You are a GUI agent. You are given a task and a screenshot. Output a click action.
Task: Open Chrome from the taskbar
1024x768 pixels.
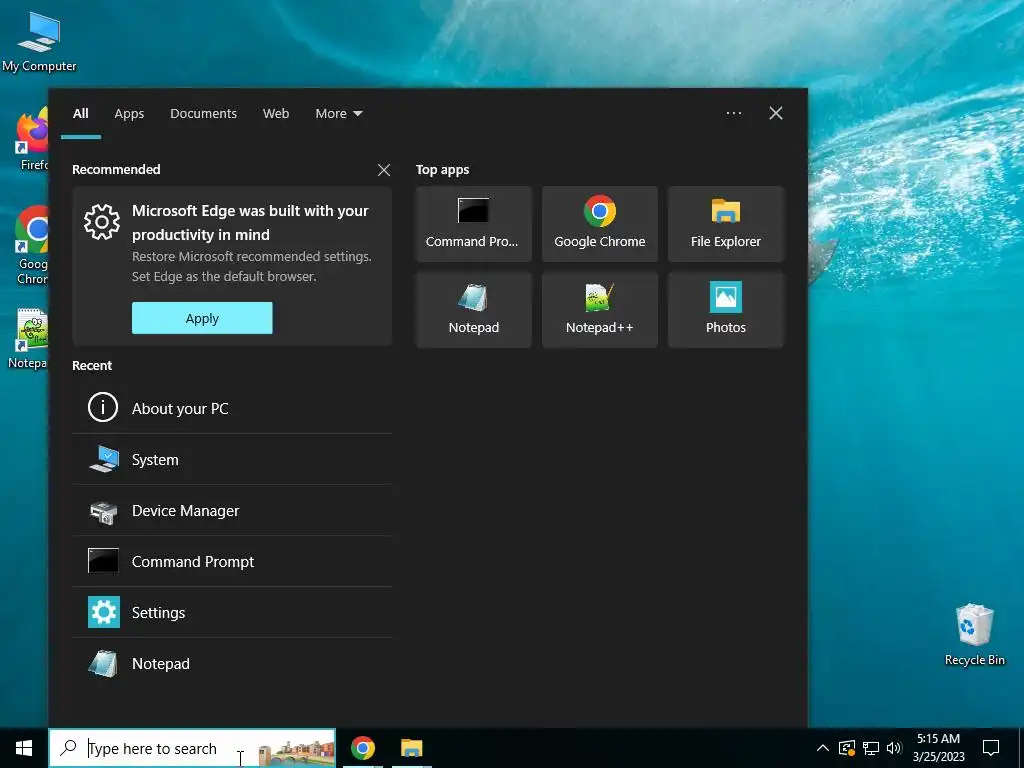click(x=363, y=748)
